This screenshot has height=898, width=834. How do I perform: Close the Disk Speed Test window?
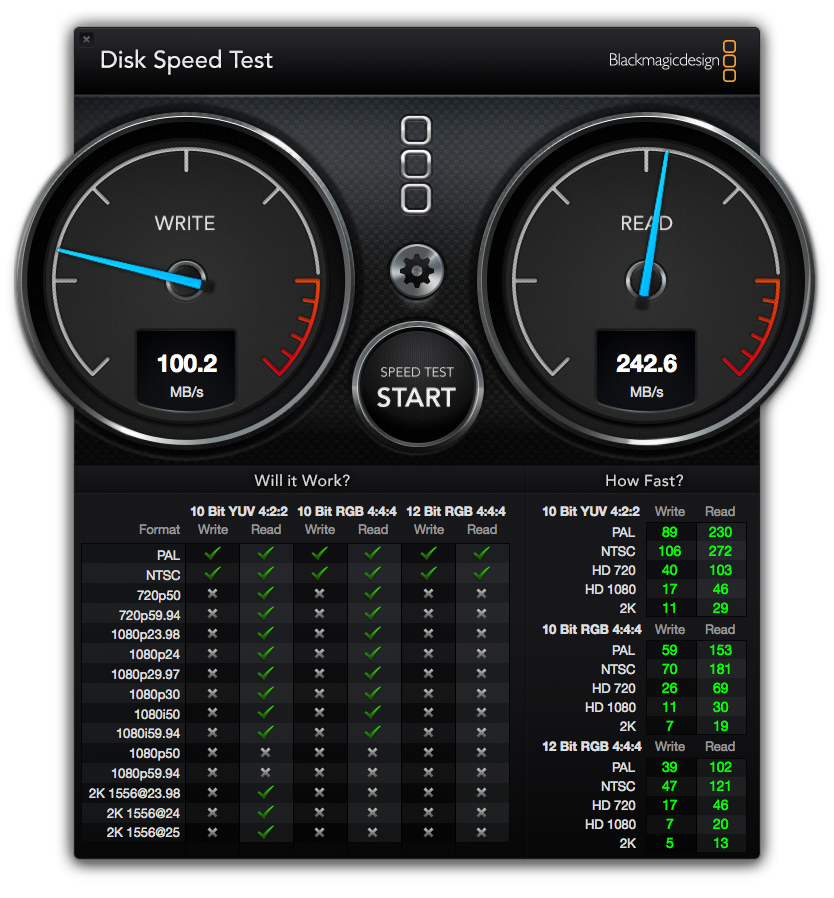(x=86, y=39)
